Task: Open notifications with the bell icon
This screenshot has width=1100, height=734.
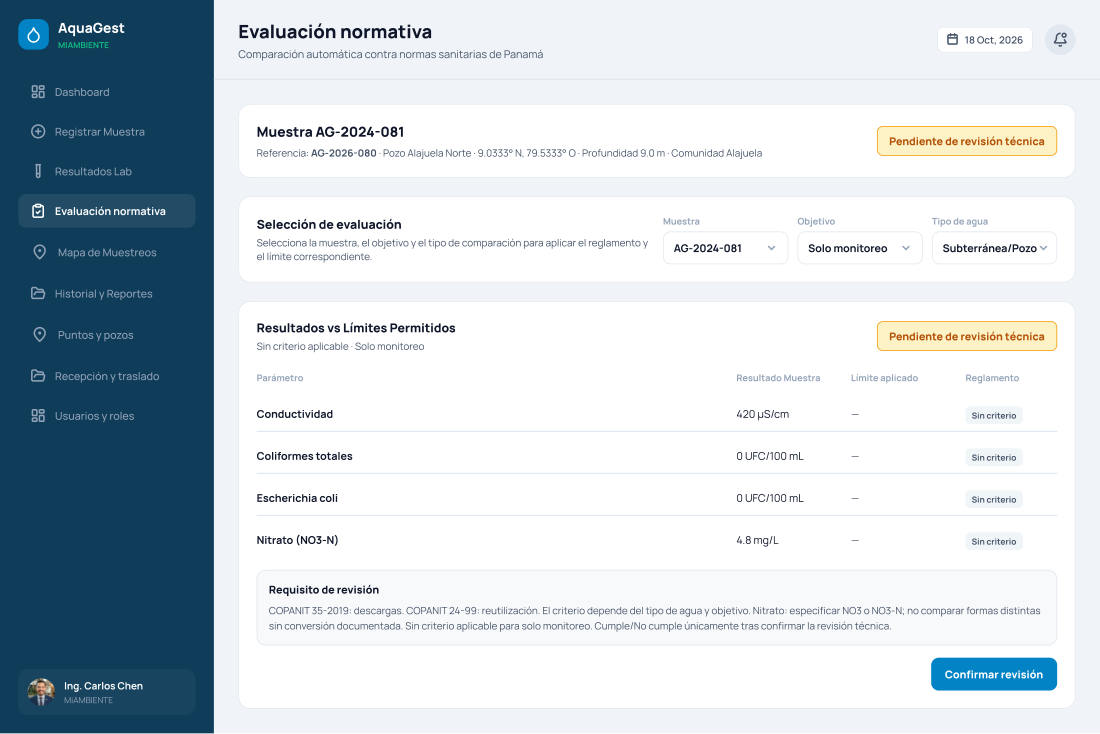Action: (x=1060, y=39)
